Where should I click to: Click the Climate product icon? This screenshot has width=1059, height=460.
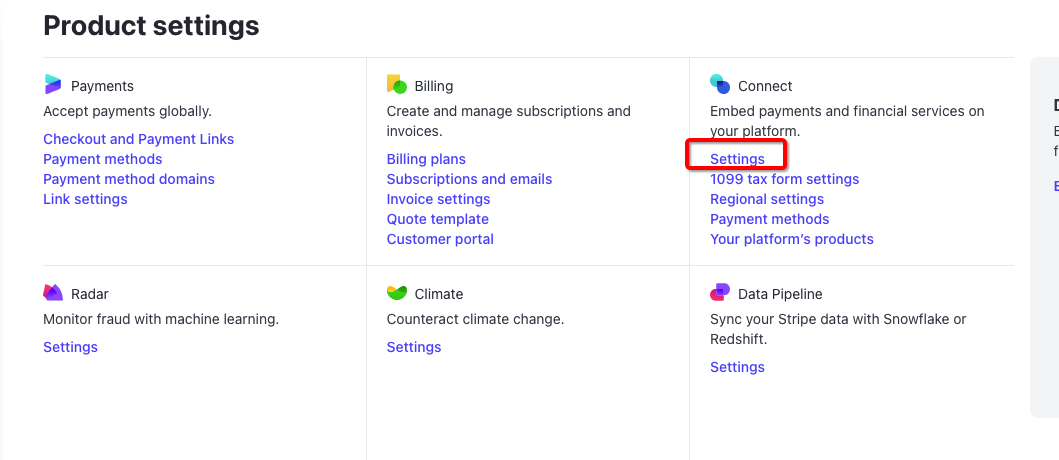point(397,293)
